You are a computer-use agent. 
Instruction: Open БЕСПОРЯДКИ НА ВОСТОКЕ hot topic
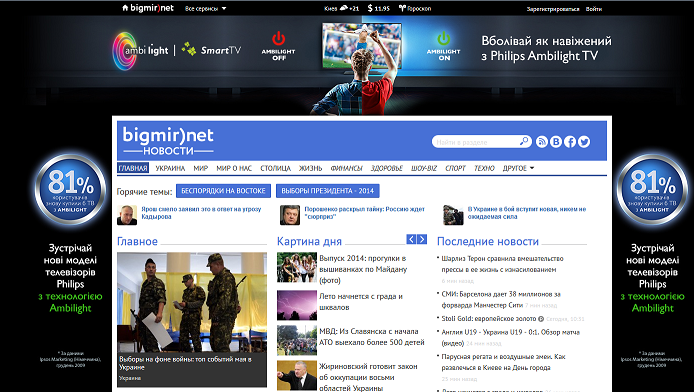[x=224, y=191]
